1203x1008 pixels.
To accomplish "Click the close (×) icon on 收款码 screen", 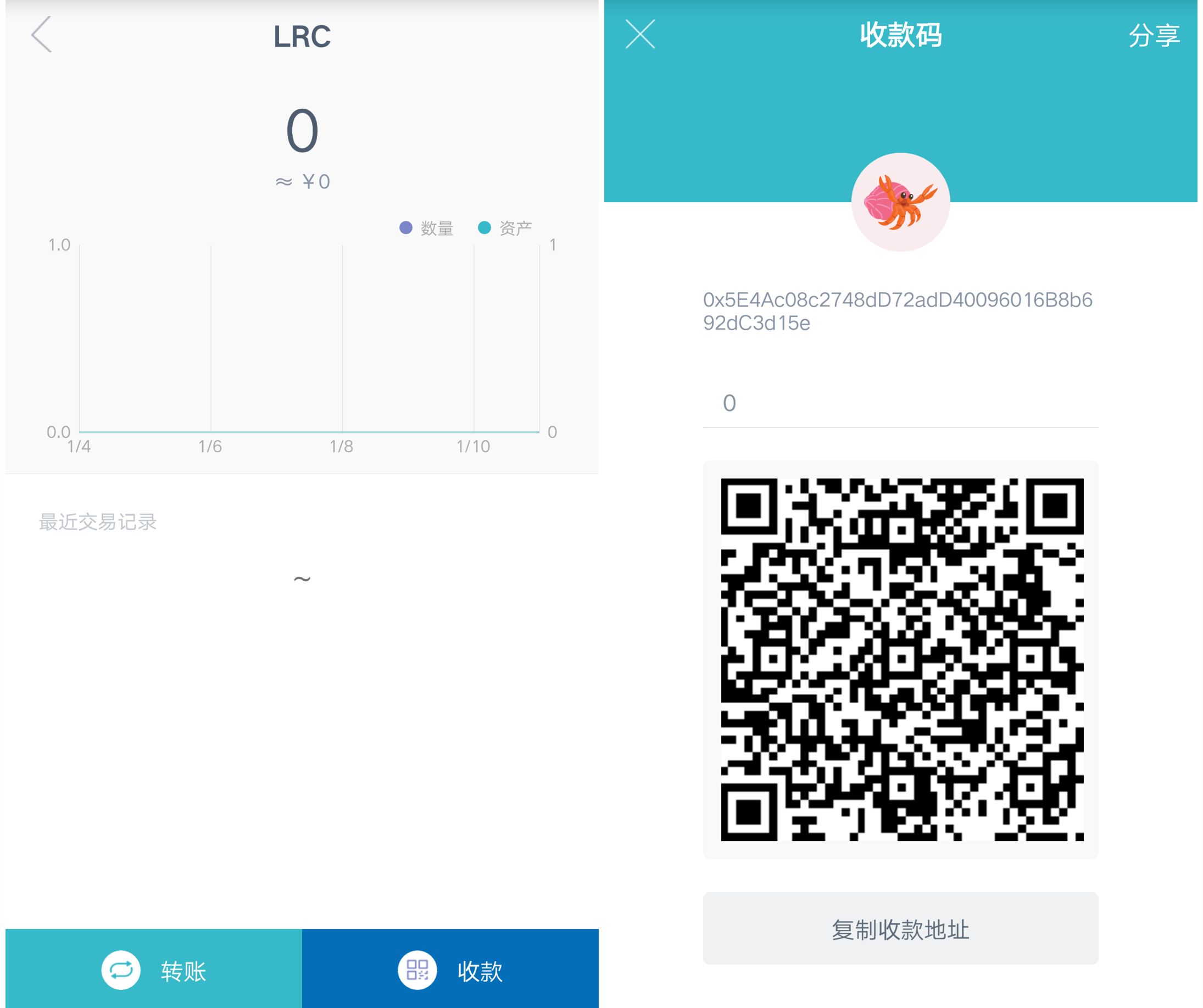I will point(640,35).
